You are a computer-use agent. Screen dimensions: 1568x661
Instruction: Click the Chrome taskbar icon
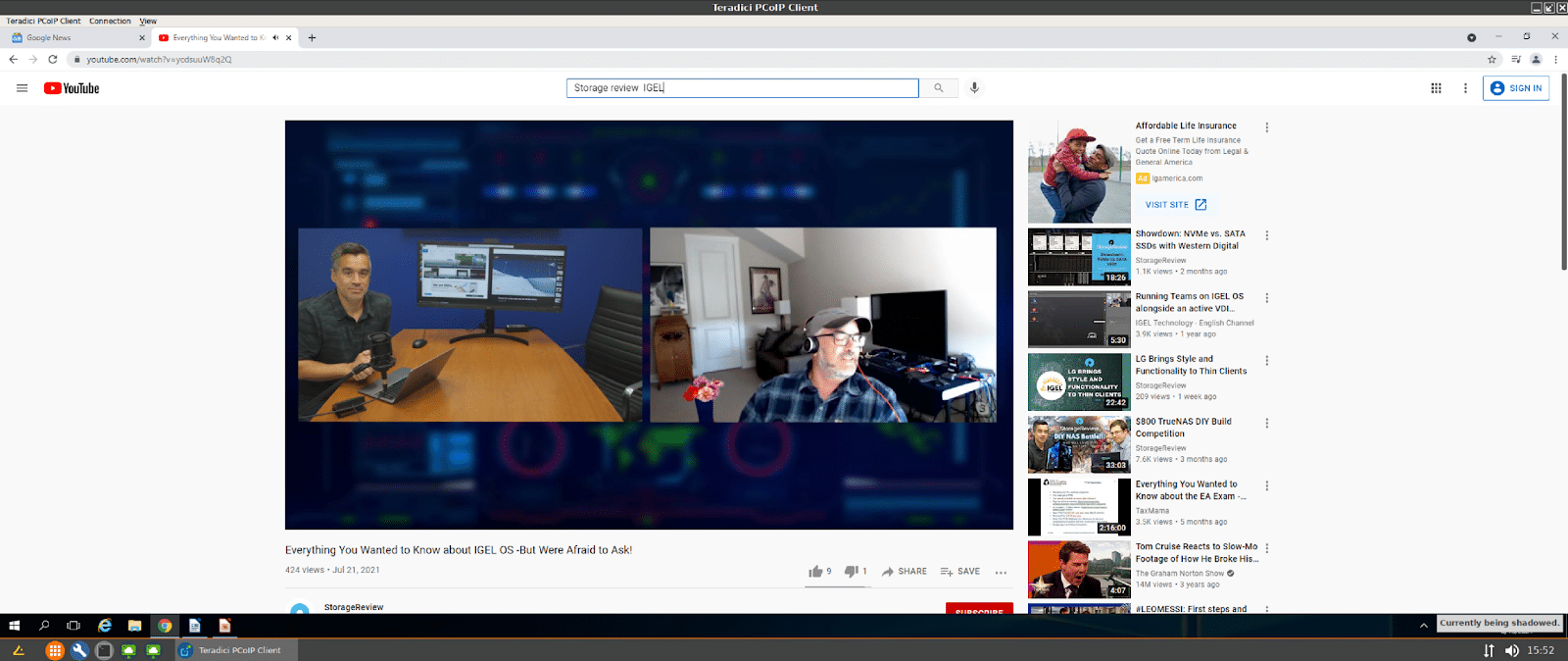point(165,625)
